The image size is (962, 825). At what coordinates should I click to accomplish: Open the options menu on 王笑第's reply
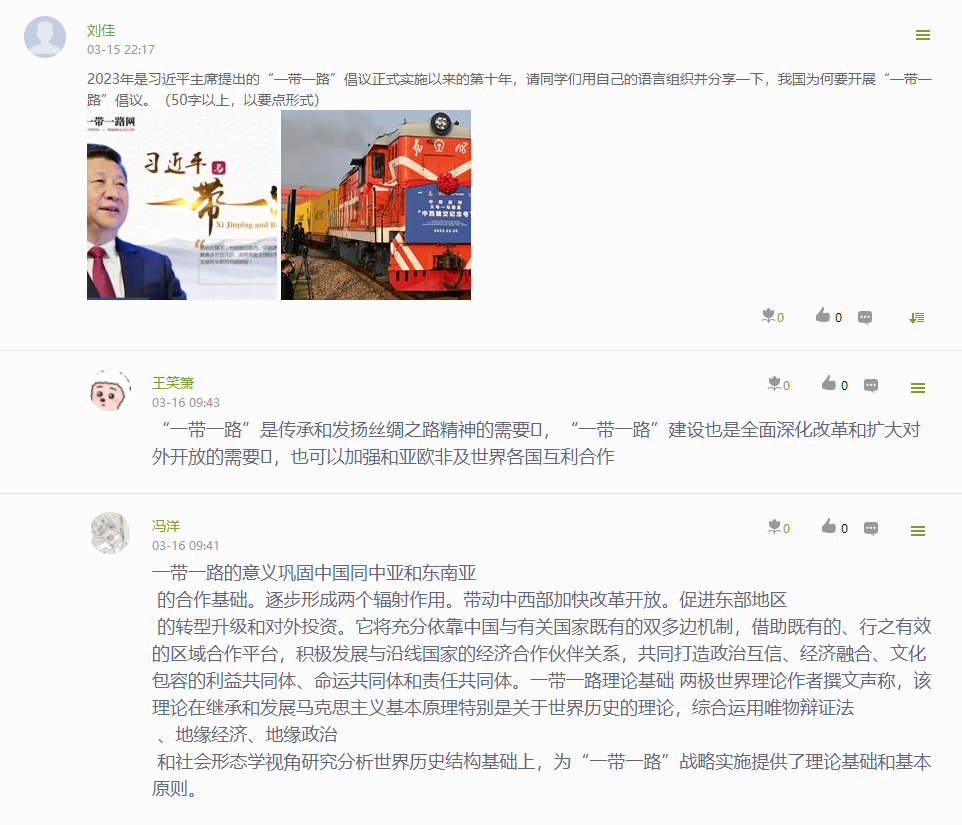pyautogui.click(x=918, y=388)
